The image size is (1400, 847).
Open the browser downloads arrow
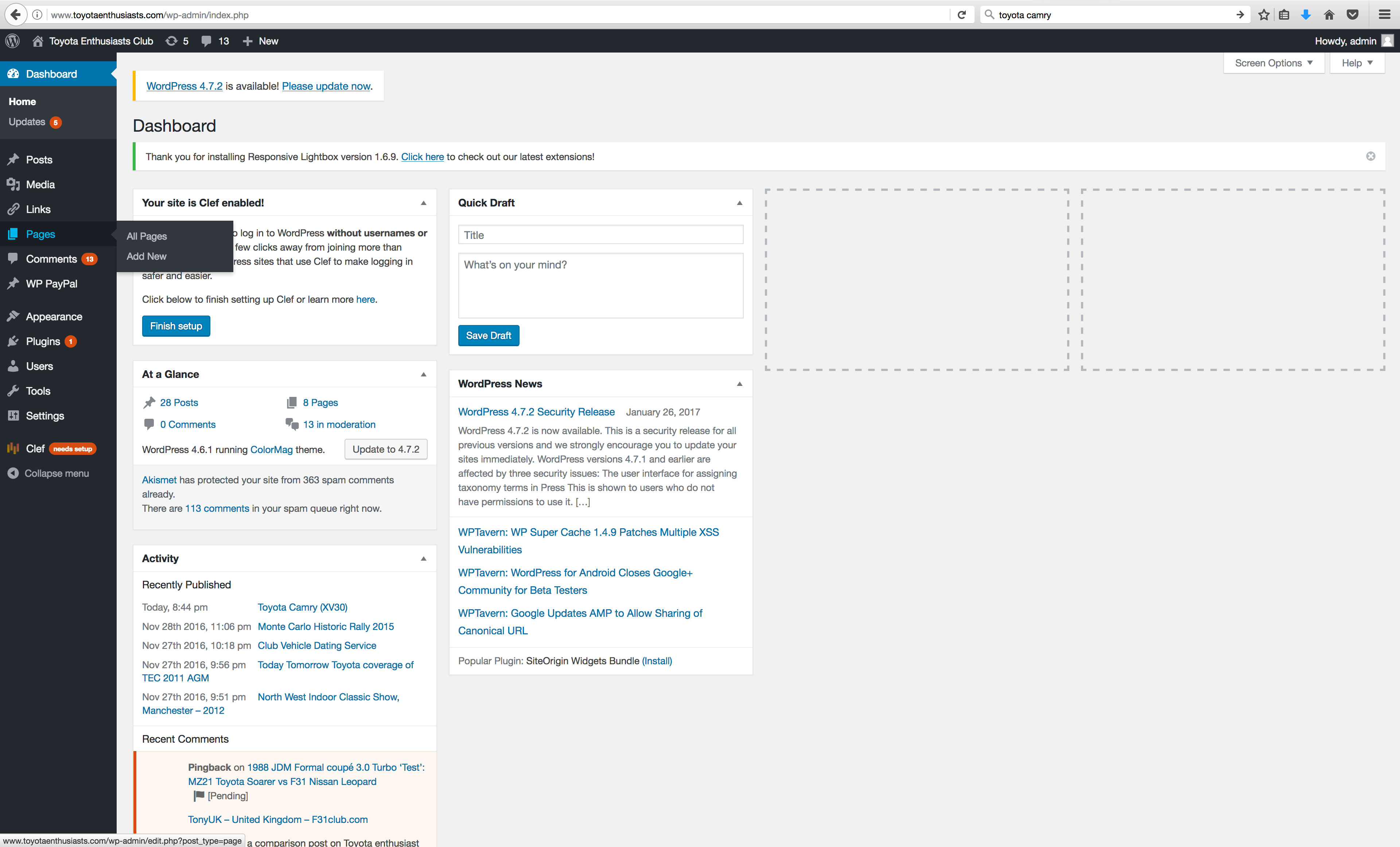1306,15
